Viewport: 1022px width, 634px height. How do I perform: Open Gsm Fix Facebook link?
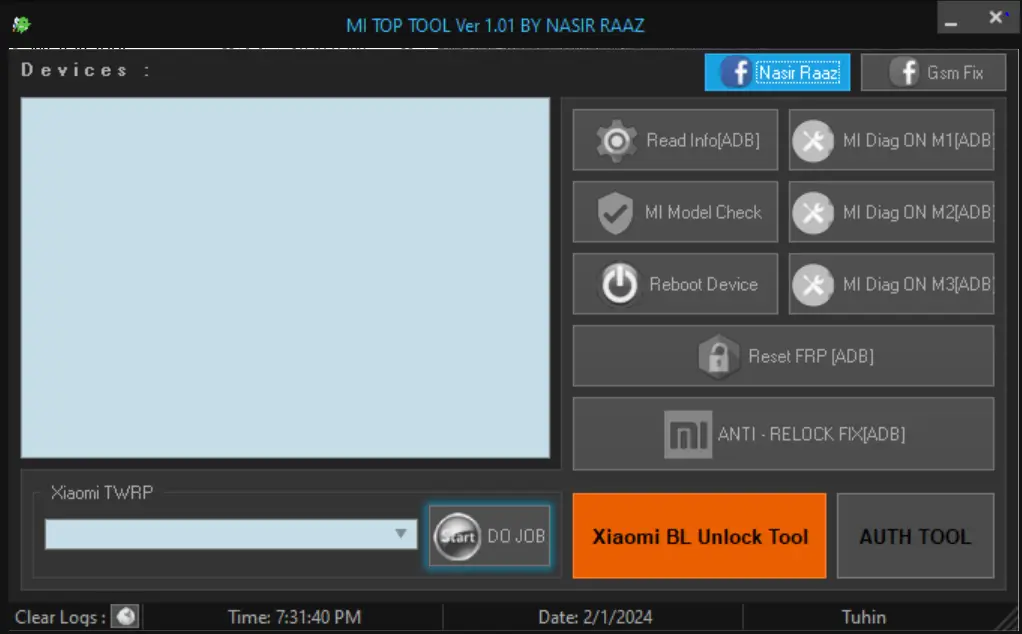click(x=933, y=73)
